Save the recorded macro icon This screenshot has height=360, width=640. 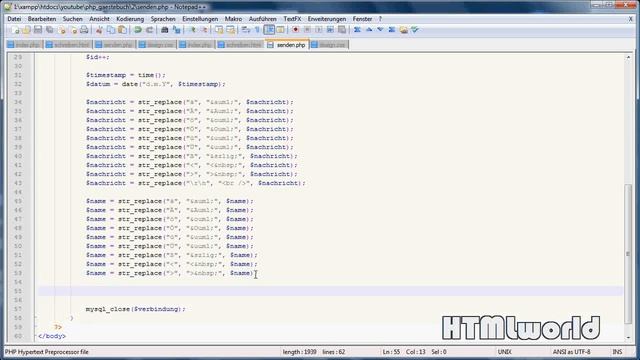click(x=342, y=30)
